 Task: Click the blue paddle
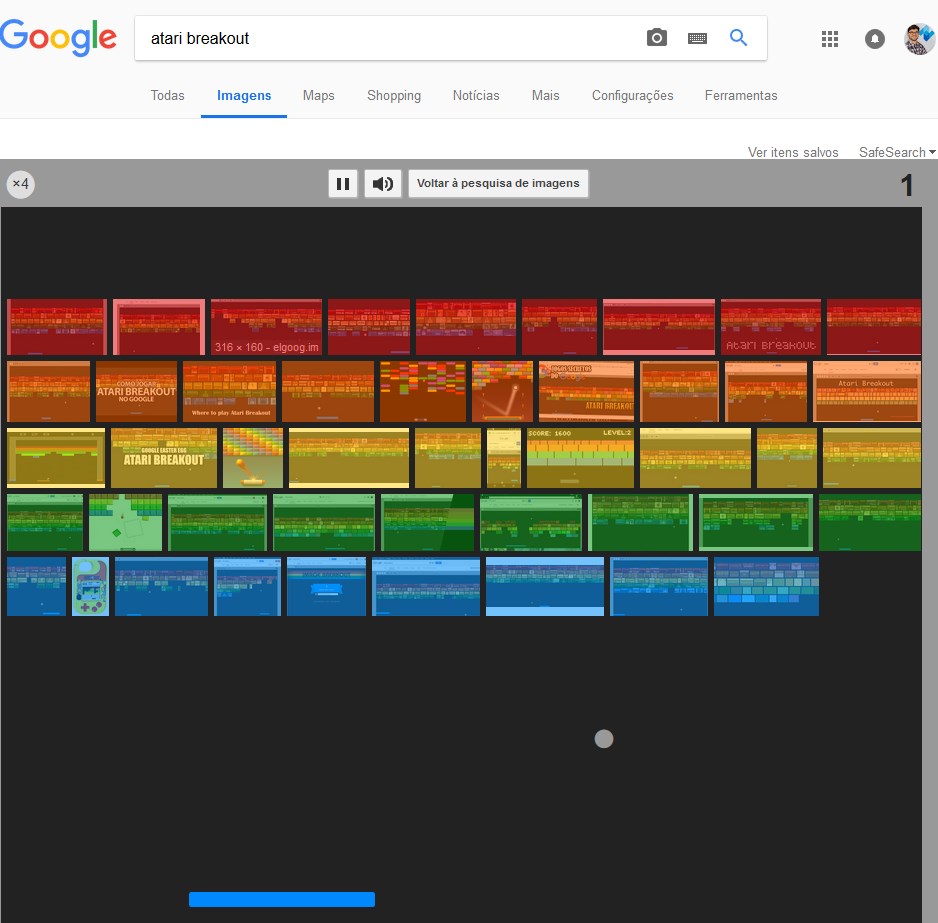[282, 899]
